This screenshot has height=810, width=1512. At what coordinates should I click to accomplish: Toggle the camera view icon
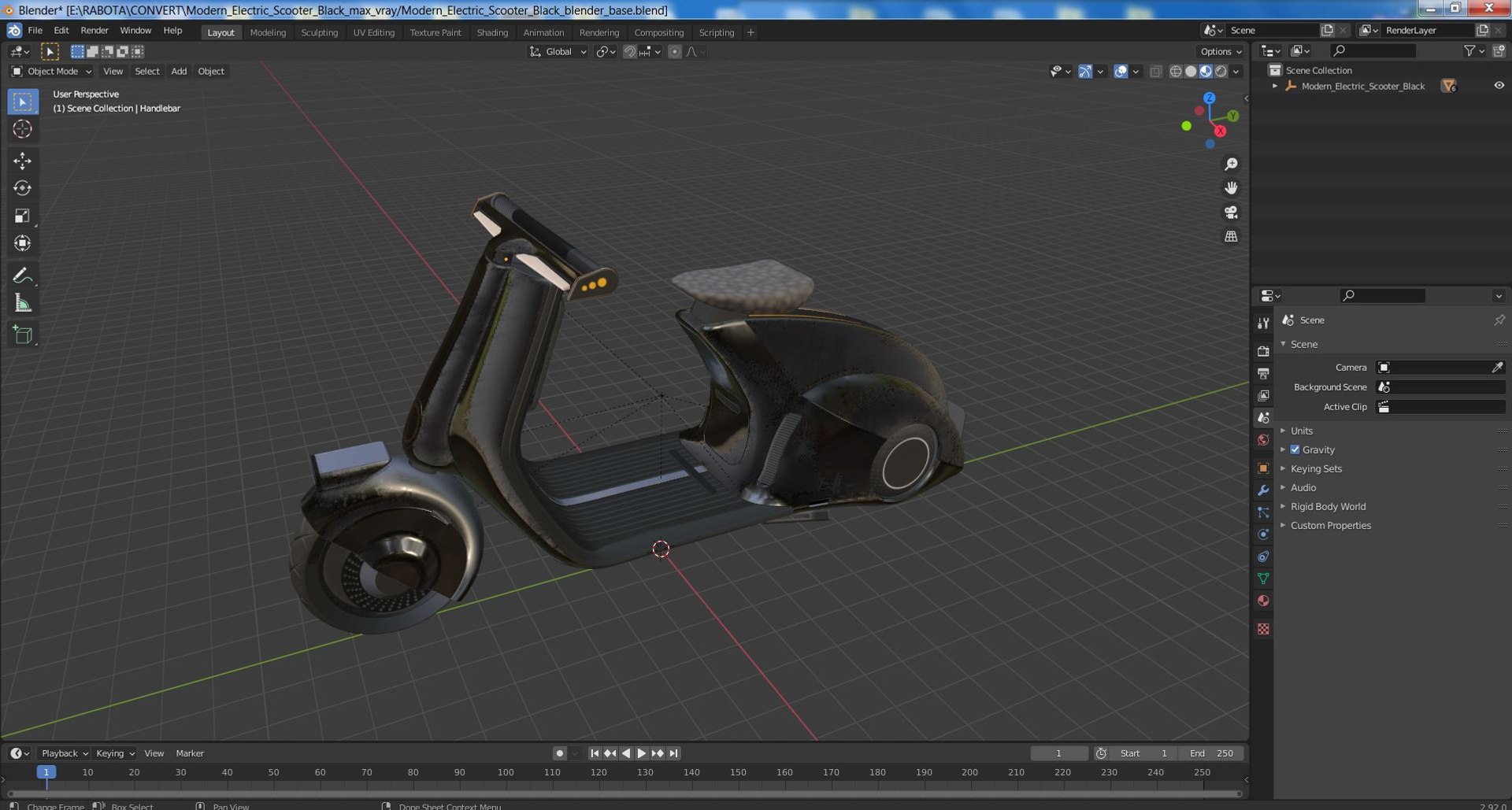(1231, 213)
